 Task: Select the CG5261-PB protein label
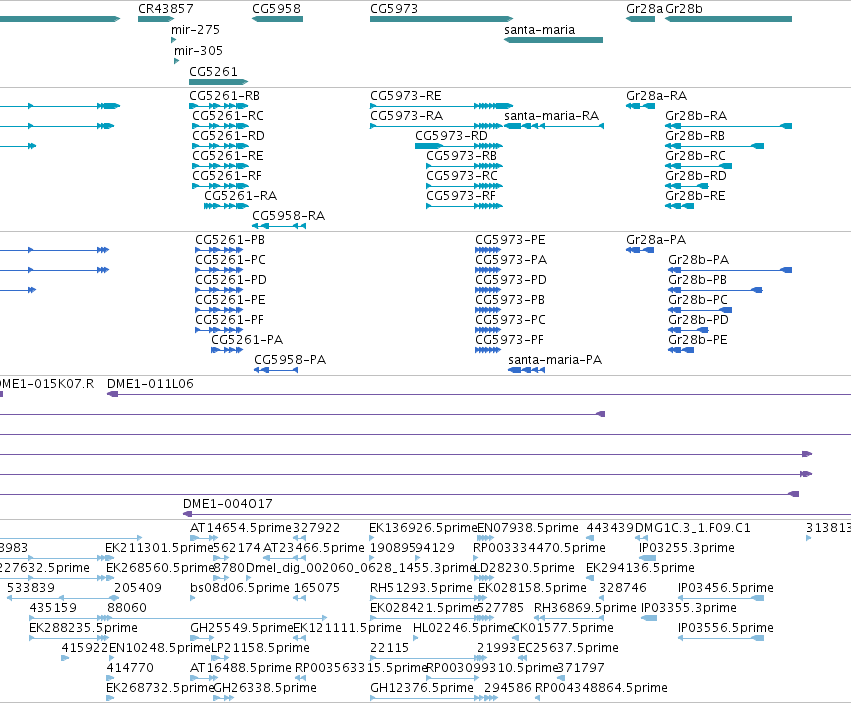[x=230, y=240]
